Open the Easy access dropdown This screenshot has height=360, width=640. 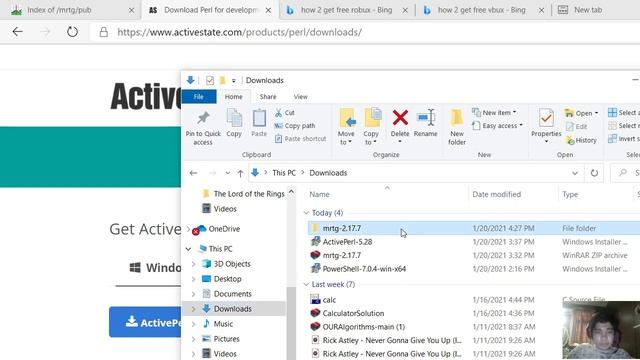498,126
